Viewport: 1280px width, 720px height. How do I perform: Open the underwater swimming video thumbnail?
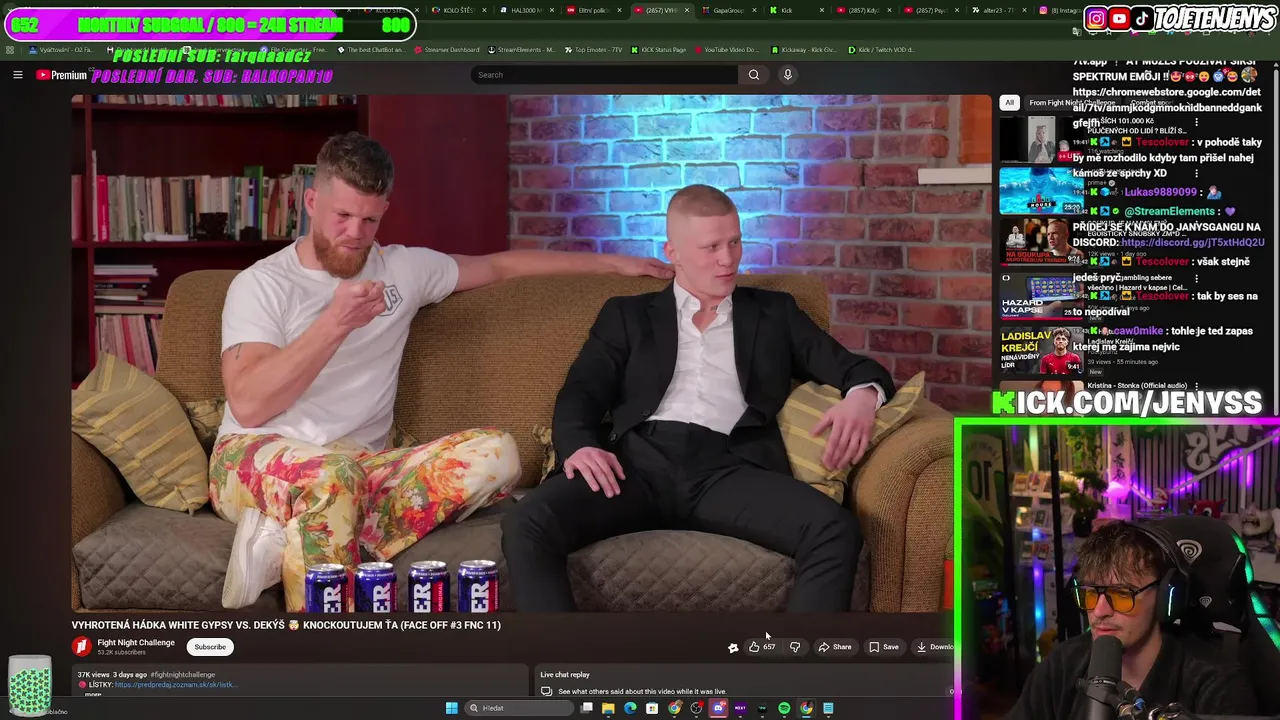[x=1041, y=189]
